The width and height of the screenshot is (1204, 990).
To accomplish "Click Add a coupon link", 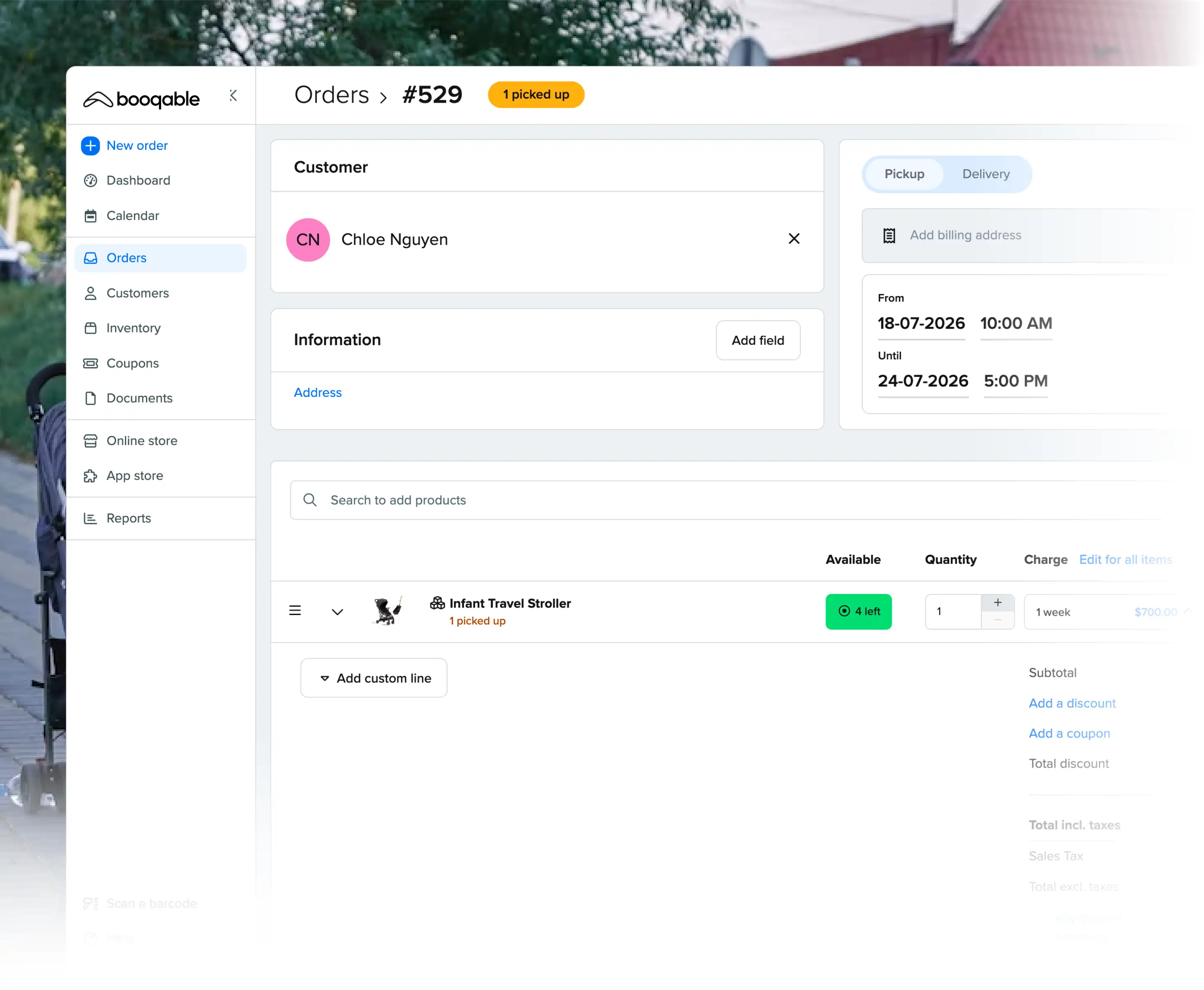I will tap(1069, 733).
